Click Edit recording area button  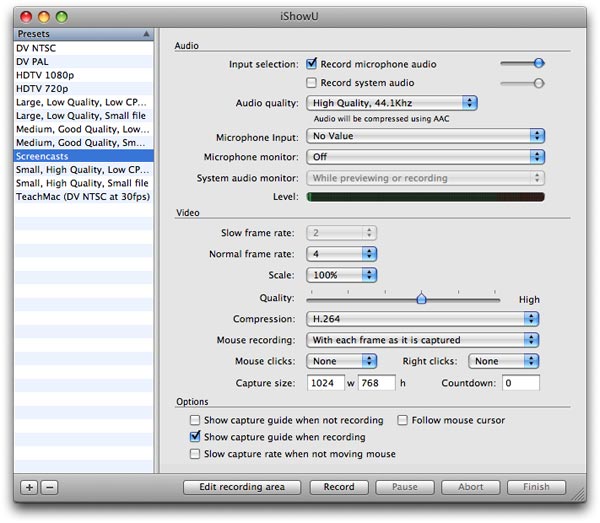(x=242, y=487)
